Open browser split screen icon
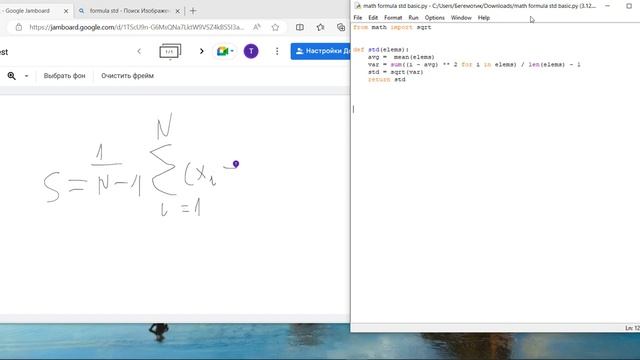 pyautogui.click(x=300, y=27)
